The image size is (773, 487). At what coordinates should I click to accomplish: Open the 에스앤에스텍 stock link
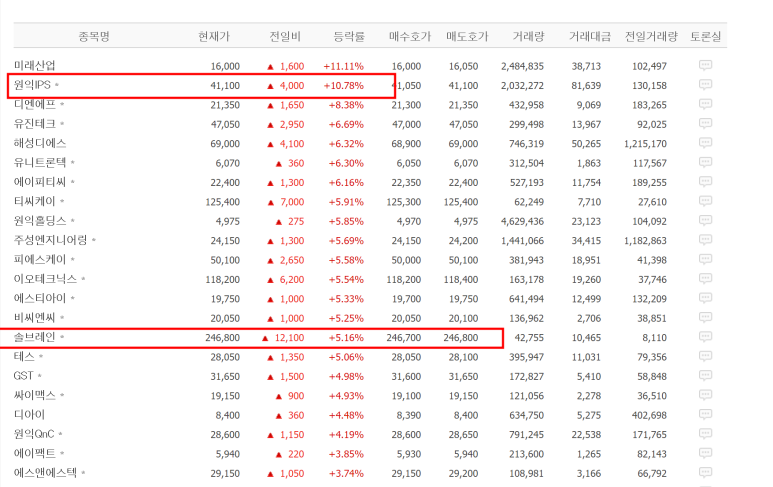pyautogui.click(x=45, y=473)
